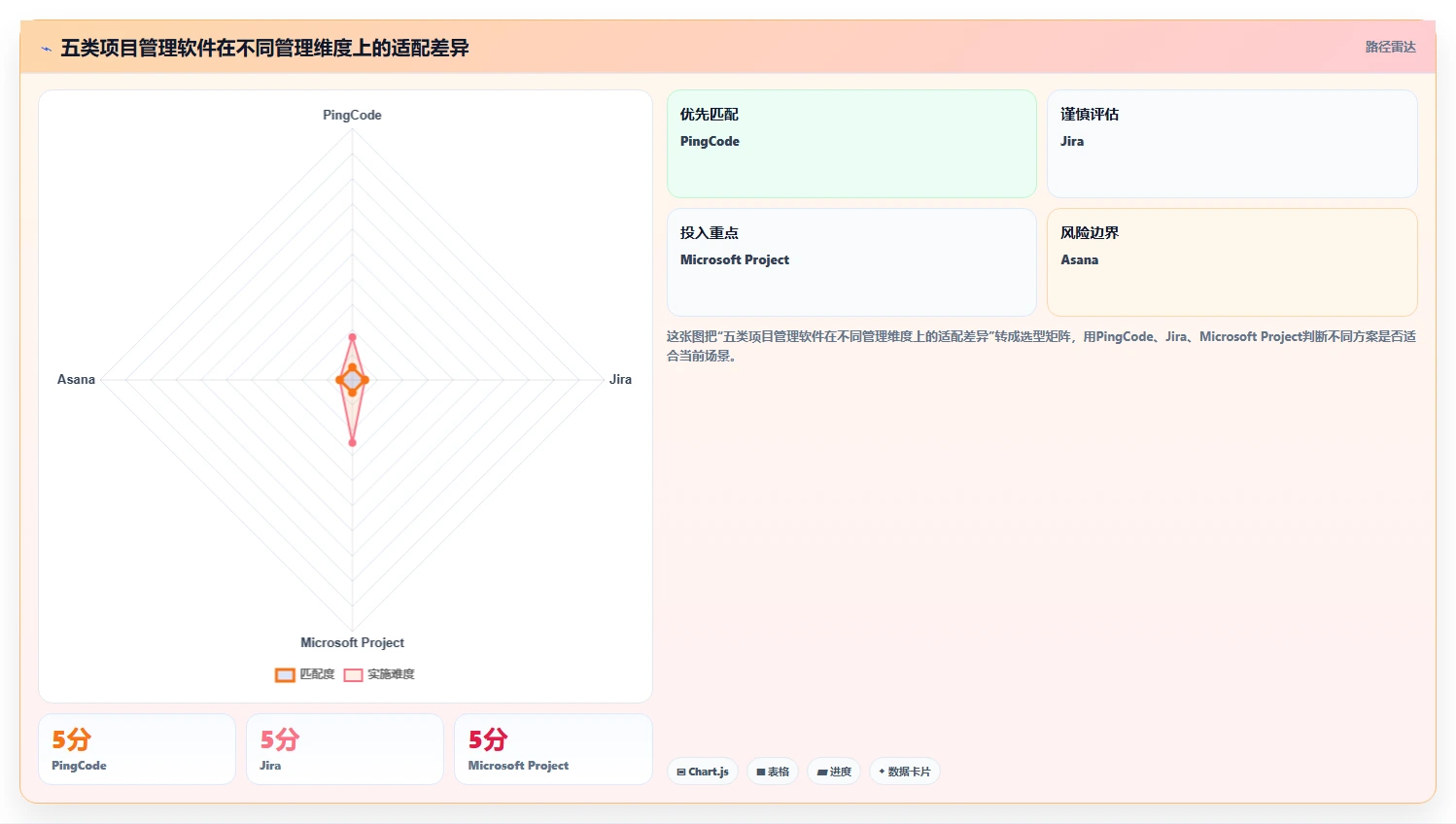Image resolution: width=1456 pixels, height=824 pixels.
Task: Click the Microsoft Project axis label
Action: [x=352, y=642]
